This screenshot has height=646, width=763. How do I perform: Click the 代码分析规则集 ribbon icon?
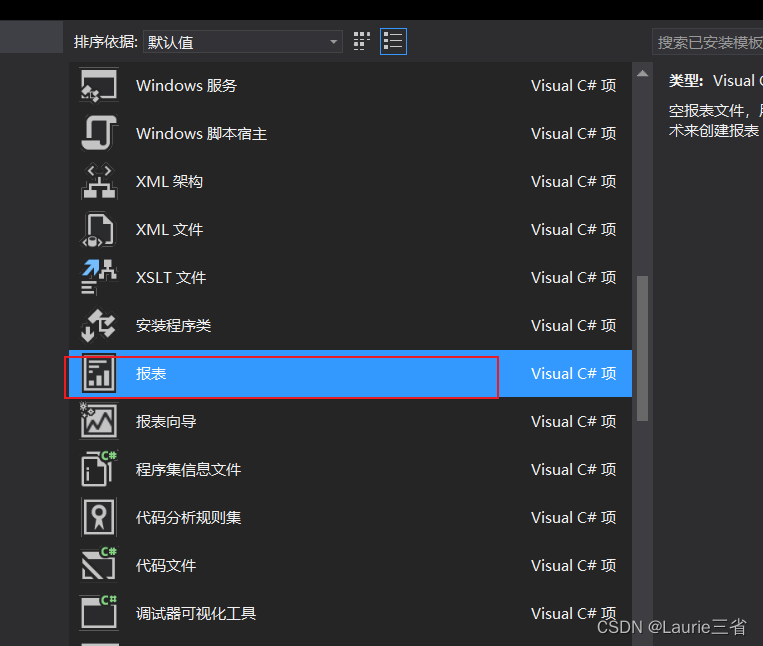tap(99, 517)
